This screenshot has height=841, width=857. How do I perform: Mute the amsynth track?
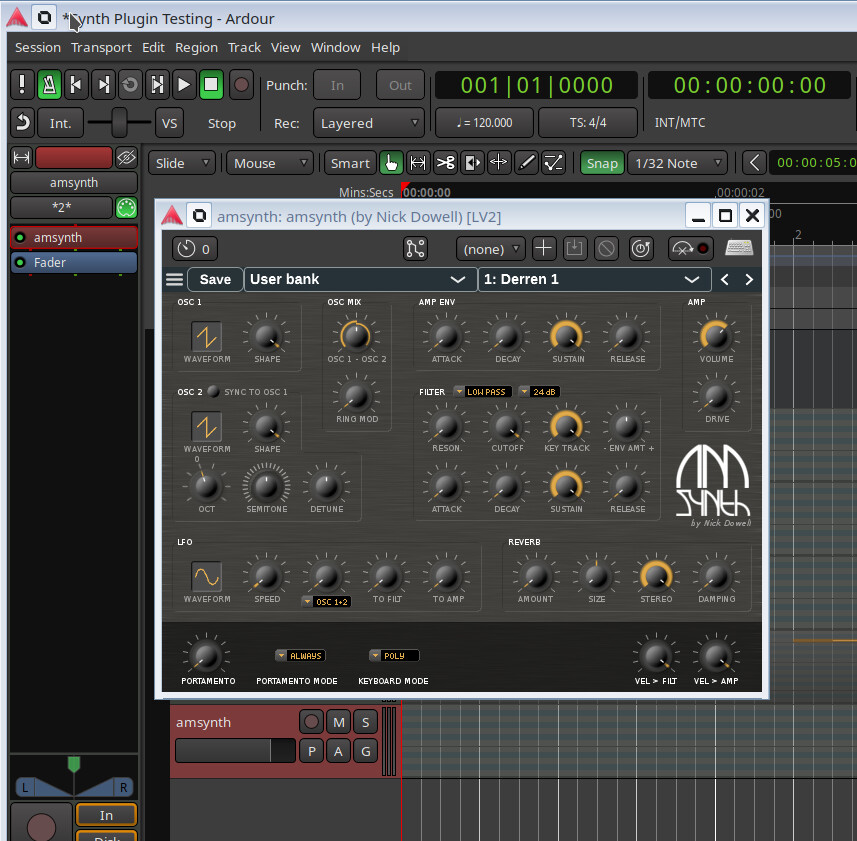tap(339, 722)
